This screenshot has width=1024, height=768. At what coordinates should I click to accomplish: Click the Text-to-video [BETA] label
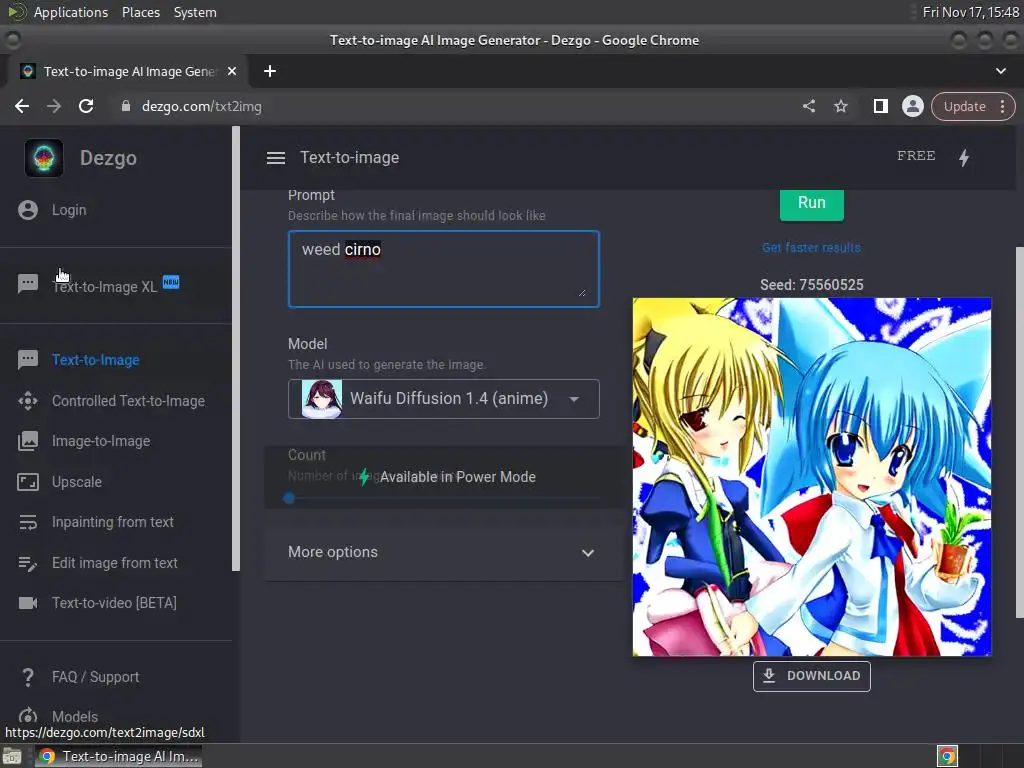[x=114, y=603]
